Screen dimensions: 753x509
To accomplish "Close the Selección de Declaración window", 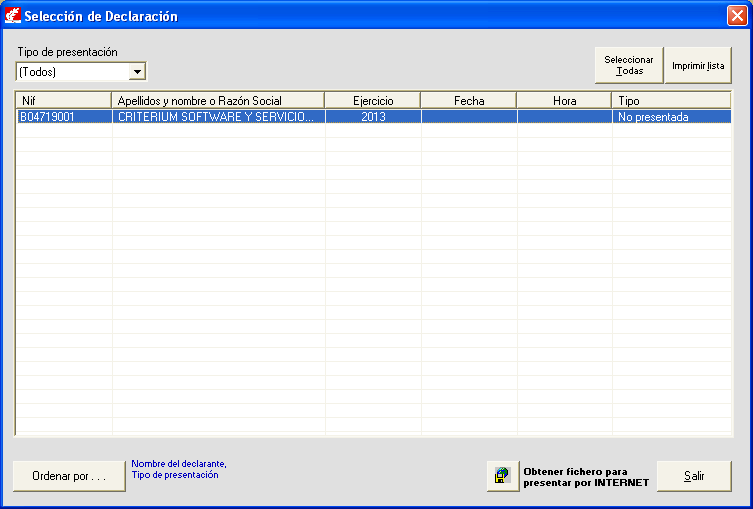I will click(736, 15).
